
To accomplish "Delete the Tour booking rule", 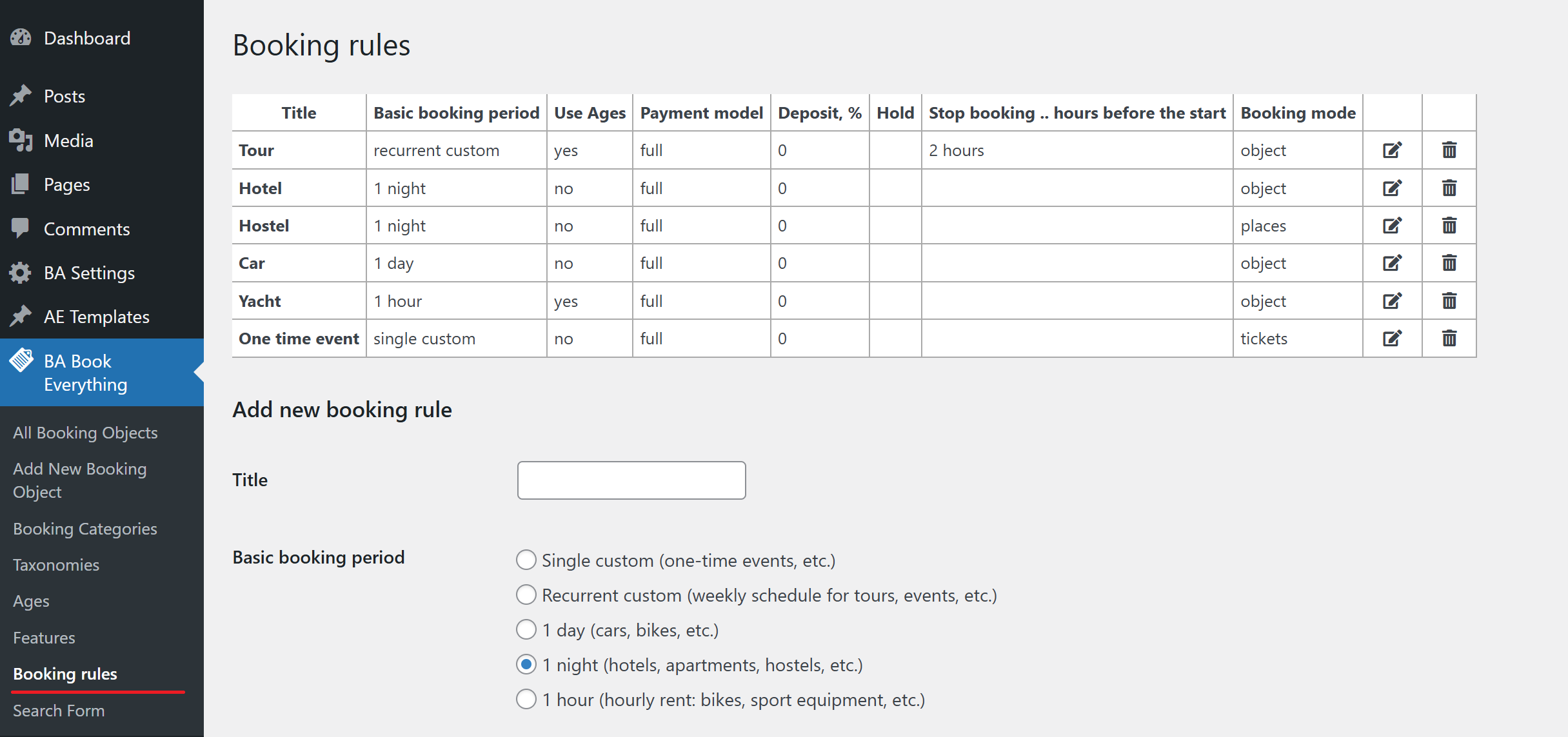I will coord(1449,150).
